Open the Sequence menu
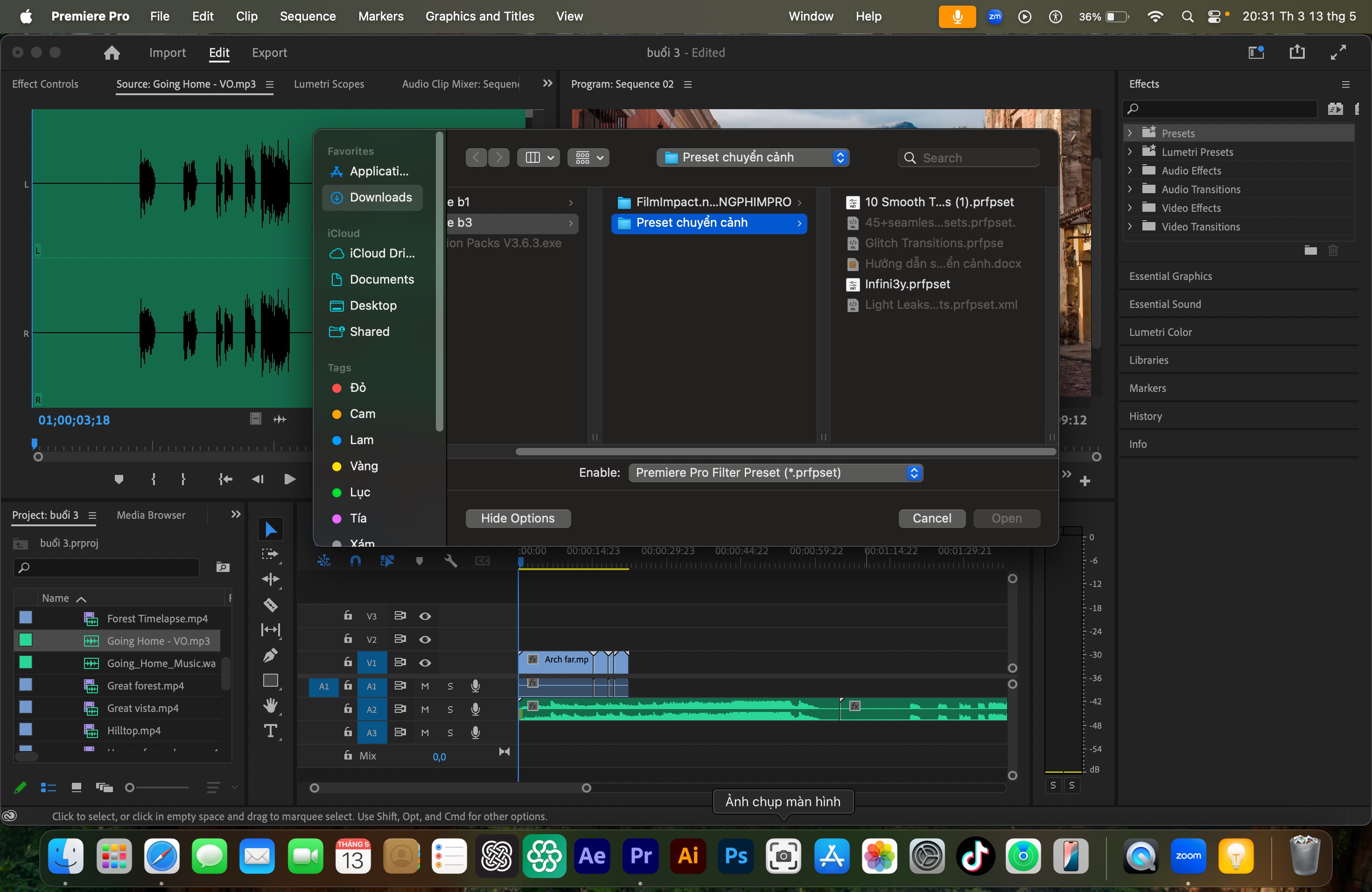Viewport: 1372px width, 892px height. 307,16
